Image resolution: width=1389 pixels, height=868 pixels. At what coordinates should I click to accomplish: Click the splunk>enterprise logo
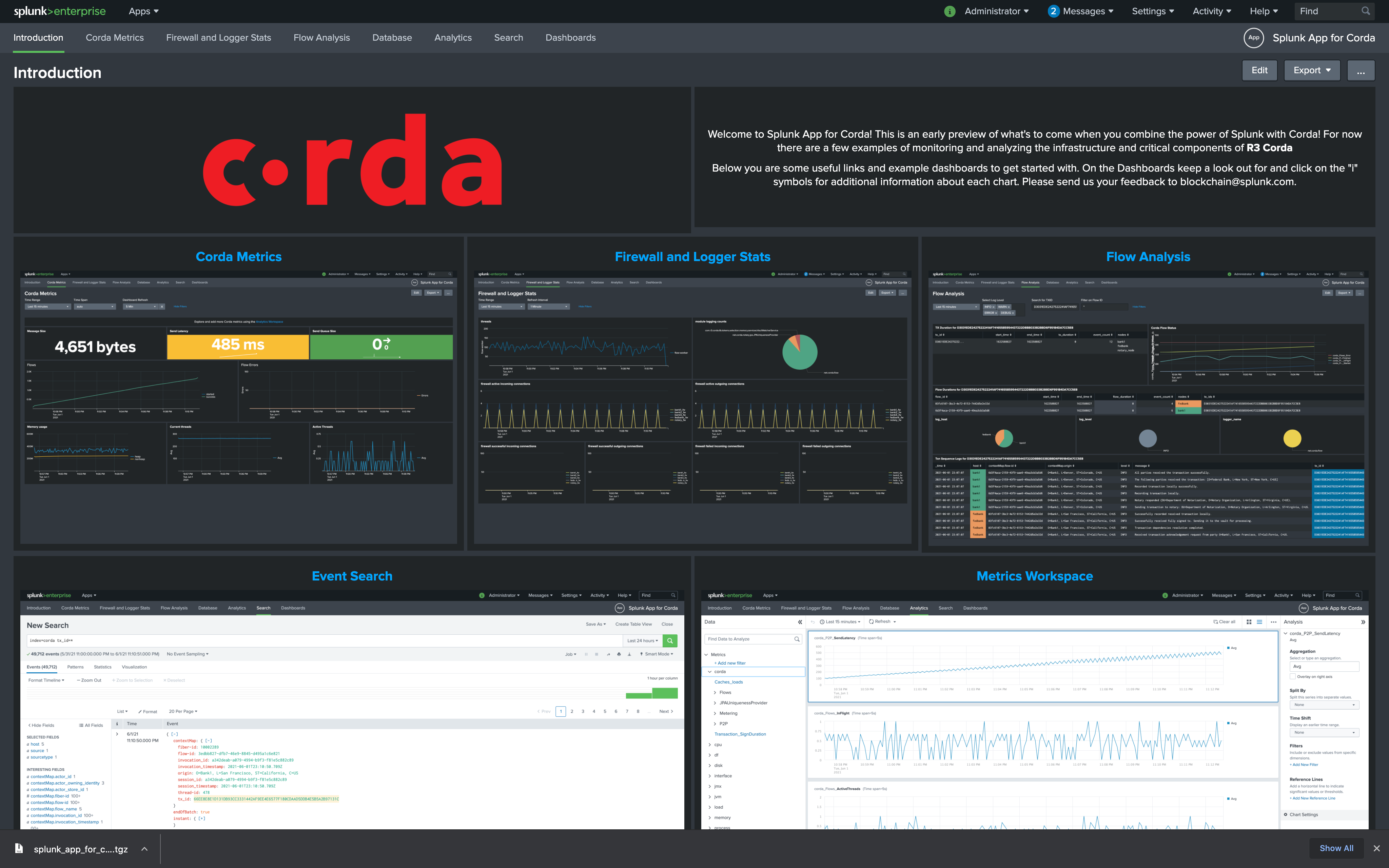(60, 12)
